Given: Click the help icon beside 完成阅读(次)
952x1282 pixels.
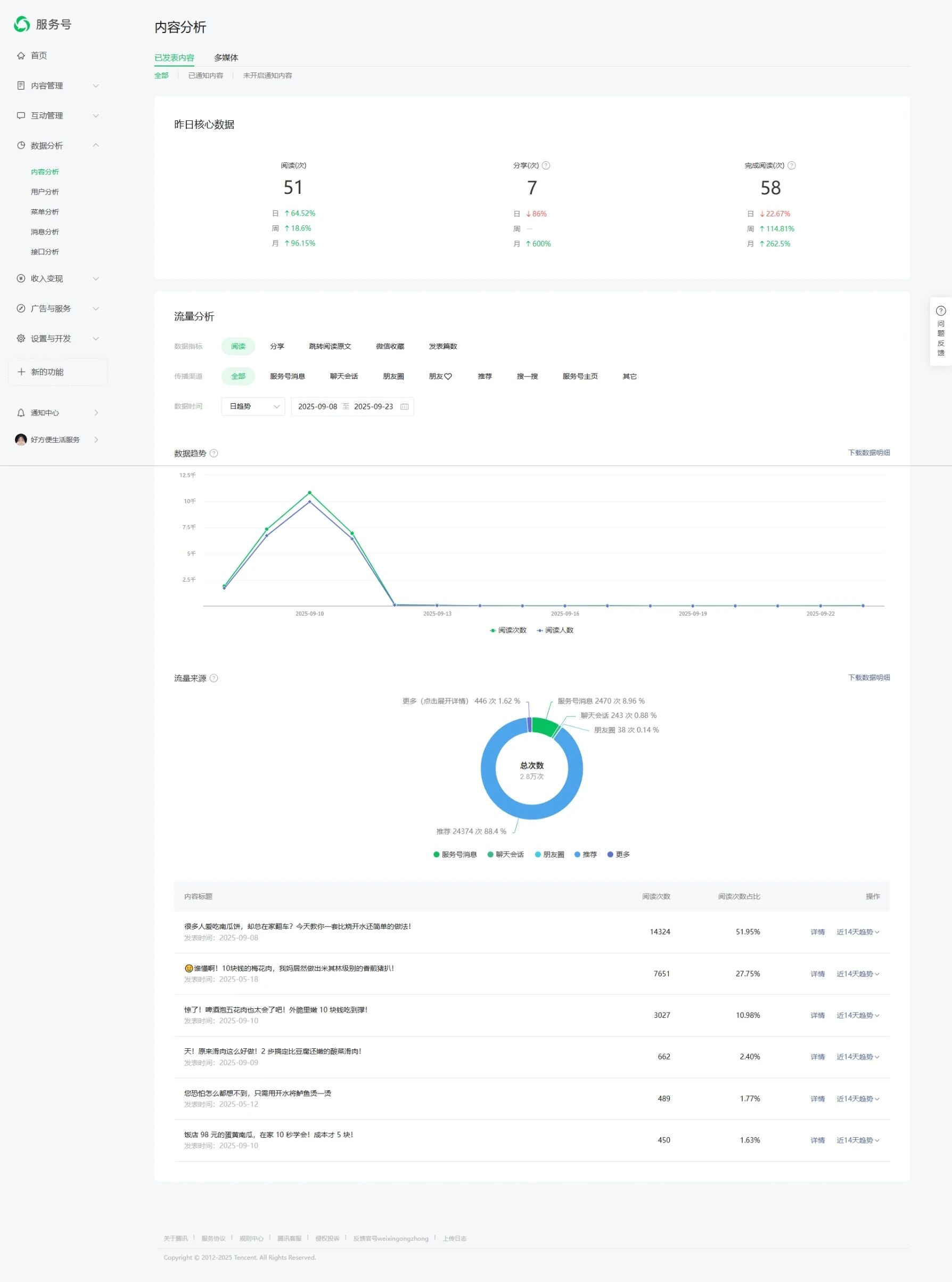Looking at the screenshot, I should (x=792, y=166).
